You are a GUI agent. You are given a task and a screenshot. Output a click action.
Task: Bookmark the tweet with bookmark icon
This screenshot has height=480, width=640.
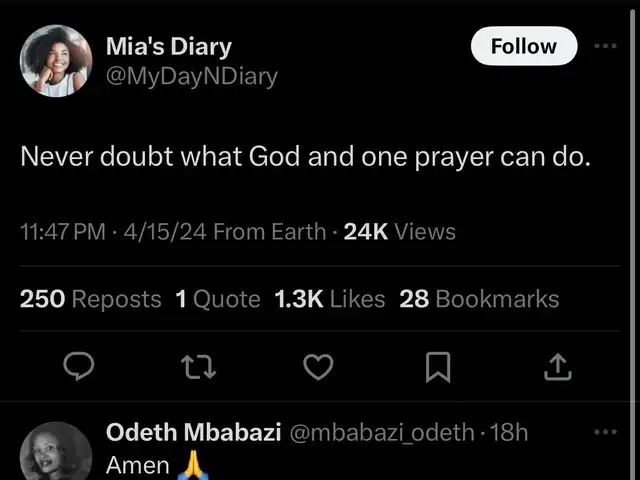[437, 369]
